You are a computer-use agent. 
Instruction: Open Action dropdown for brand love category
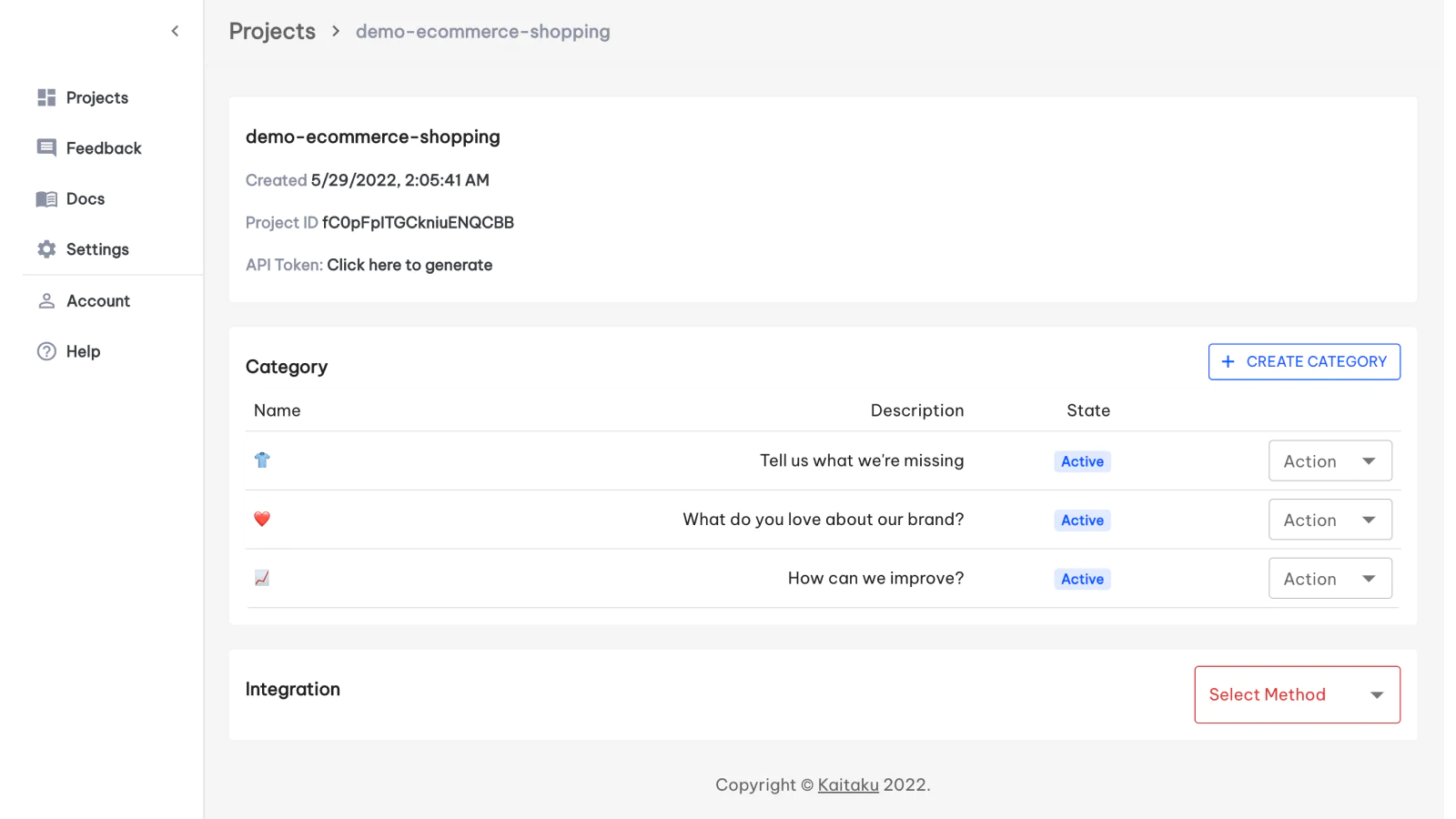[x=1330, y=520]
